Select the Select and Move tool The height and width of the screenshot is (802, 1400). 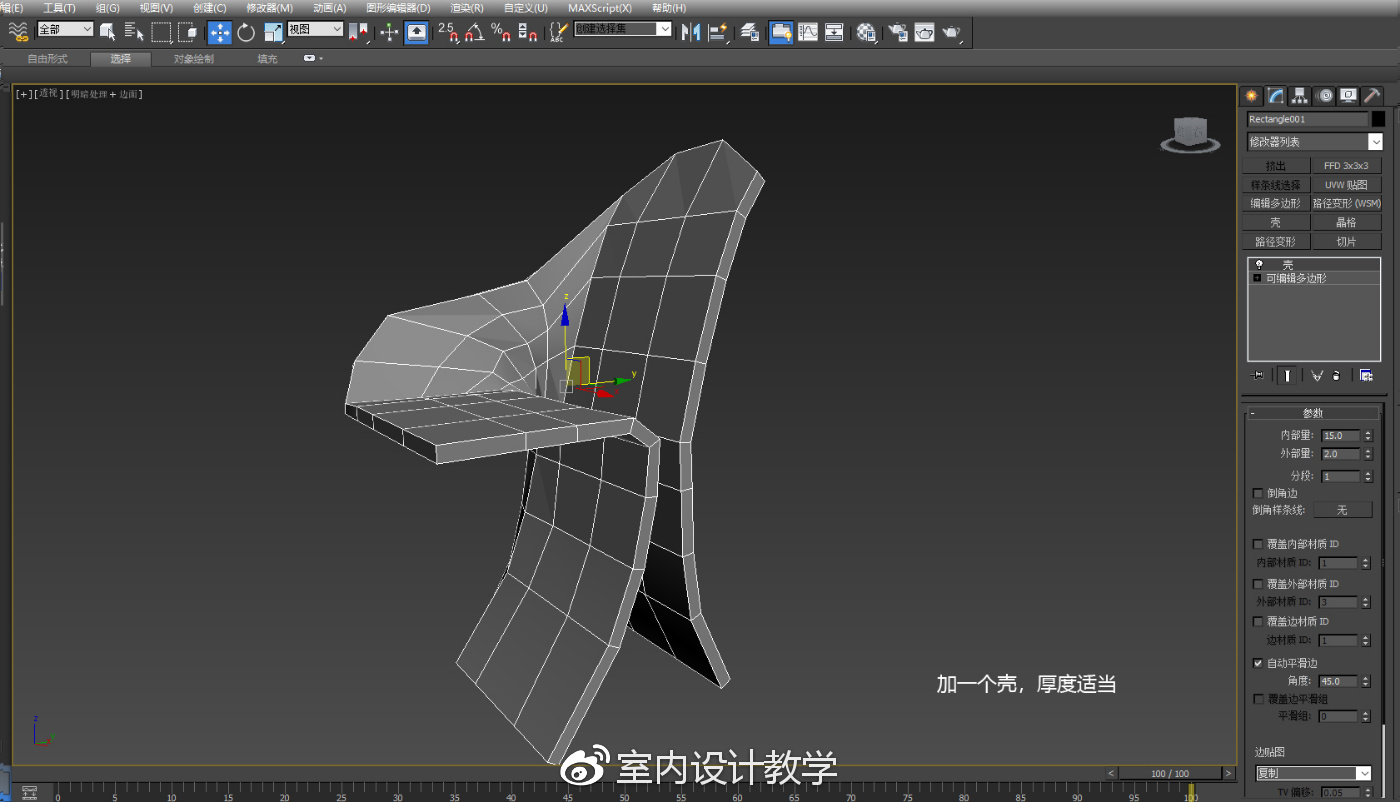click(x=219, y=31)
